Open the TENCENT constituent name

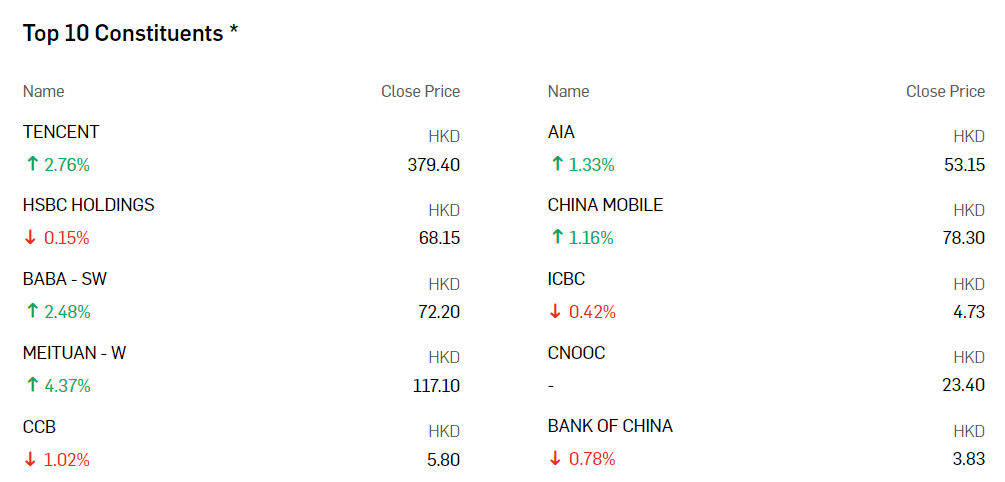click(61, 132)
